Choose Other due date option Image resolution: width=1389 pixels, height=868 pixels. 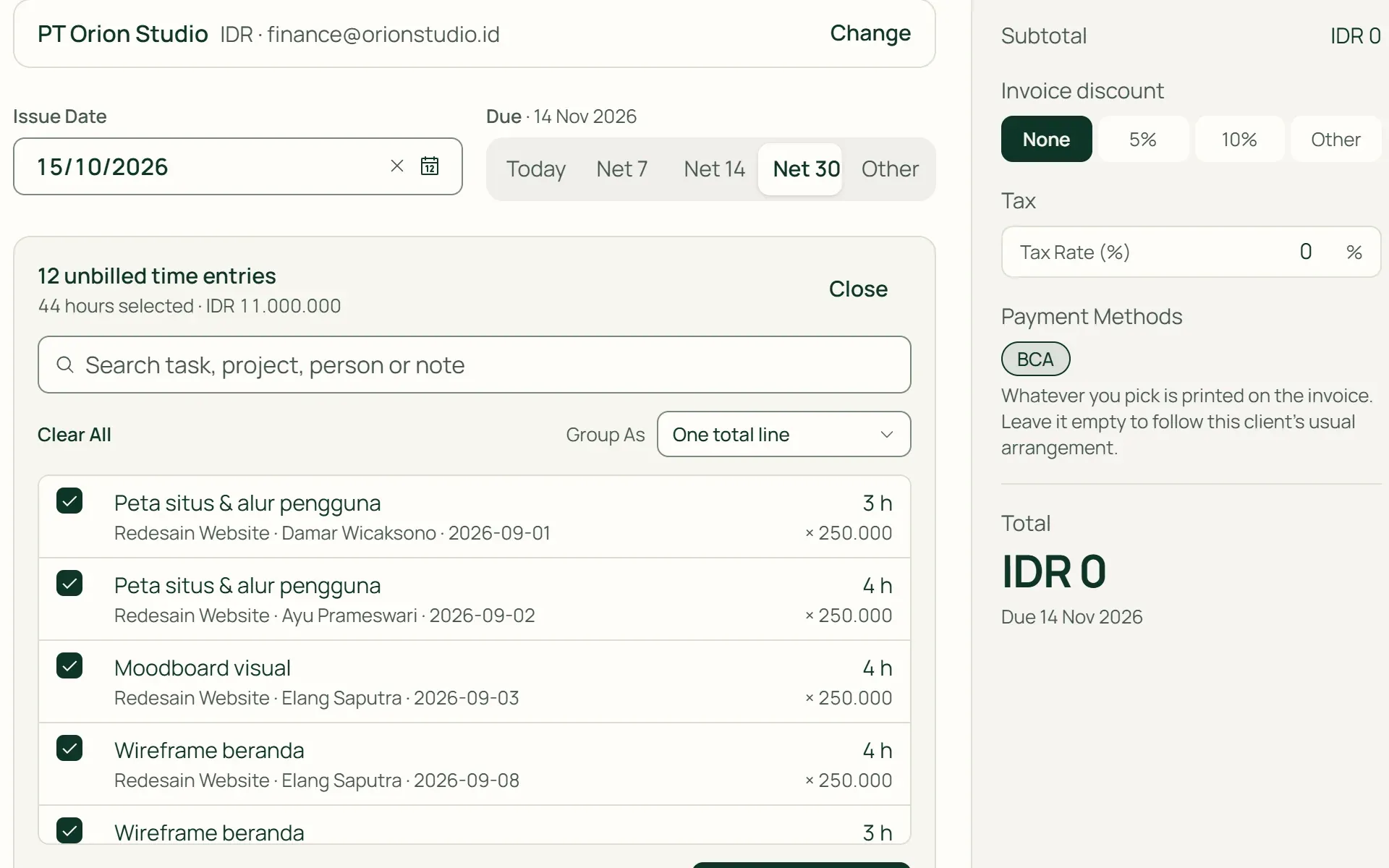(x=890, y=169)
